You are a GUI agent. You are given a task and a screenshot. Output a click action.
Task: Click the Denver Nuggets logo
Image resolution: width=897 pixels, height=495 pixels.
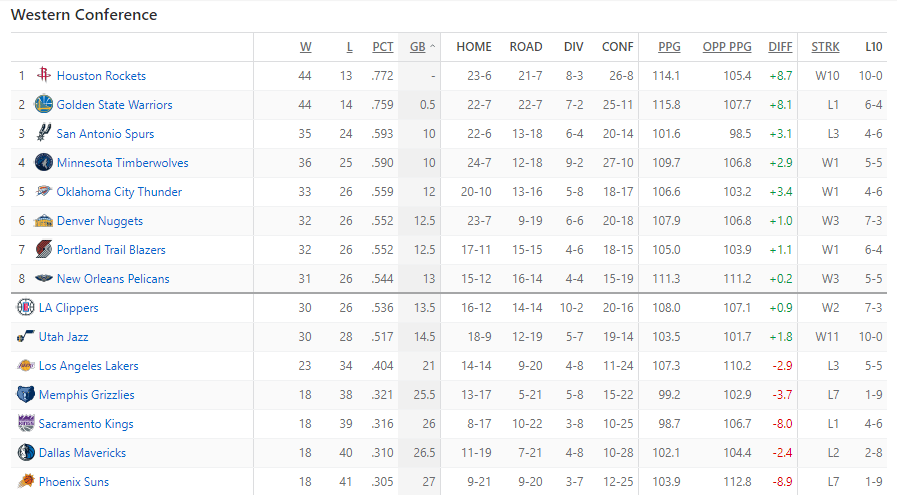(43, 221)
